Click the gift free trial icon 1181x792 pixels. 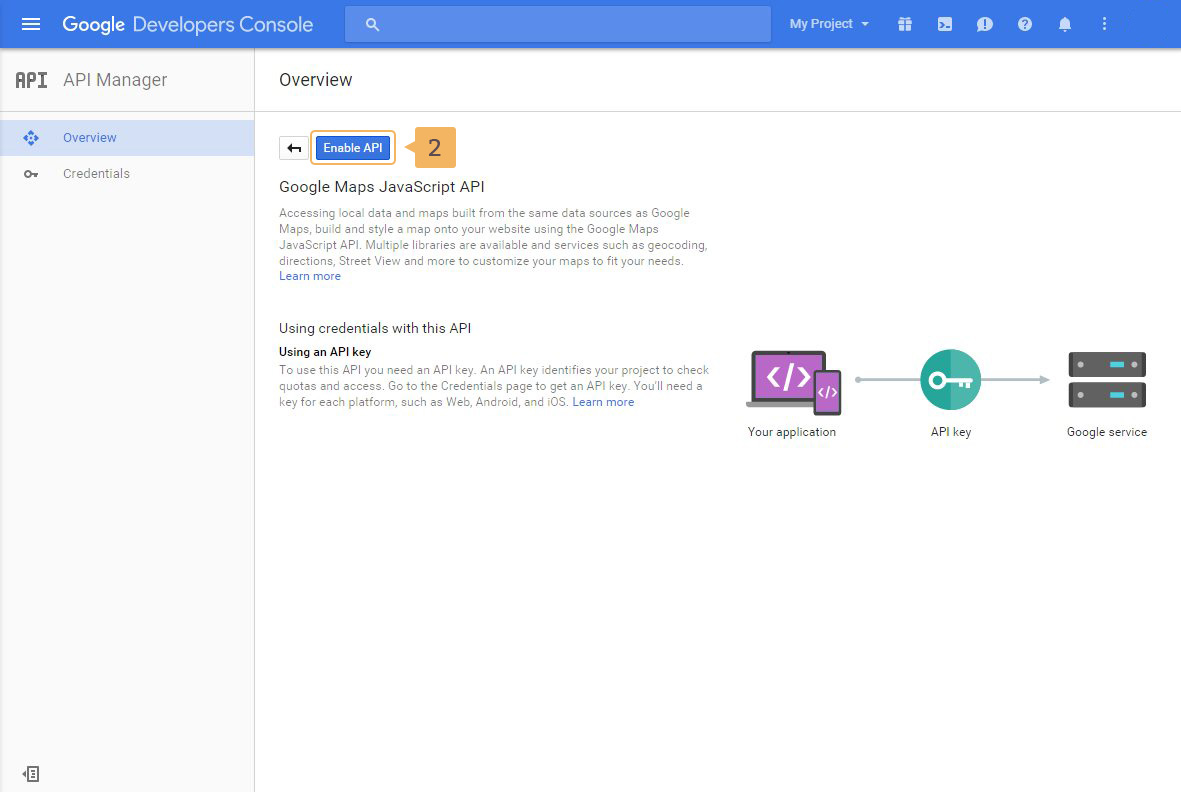(x=905, y=24)
